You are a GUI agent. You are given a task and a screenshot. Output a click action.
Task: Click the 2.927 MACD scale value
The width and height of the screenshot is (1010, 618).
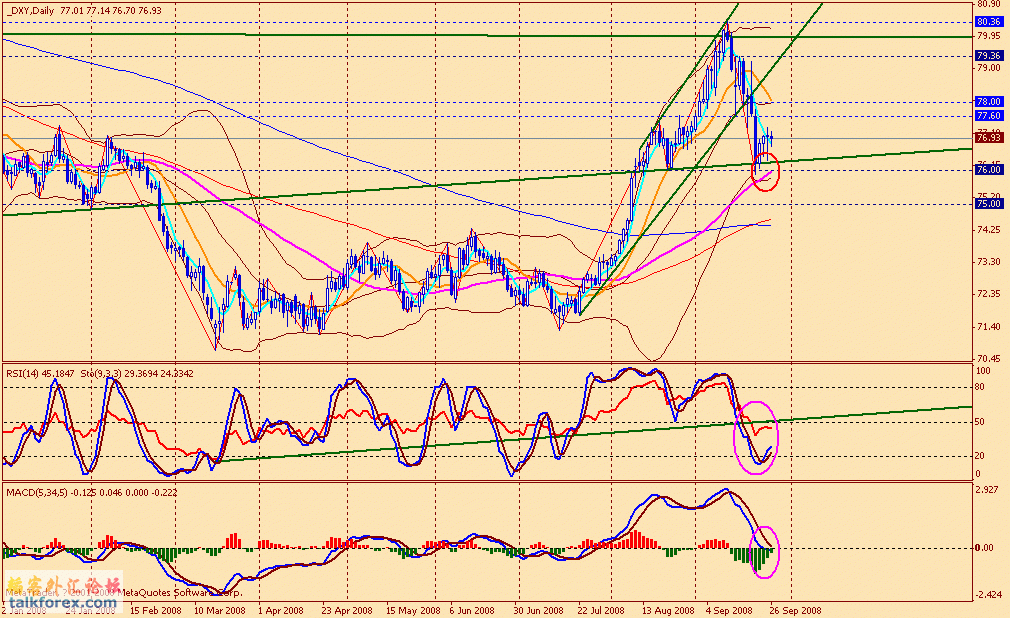[989, 490]
